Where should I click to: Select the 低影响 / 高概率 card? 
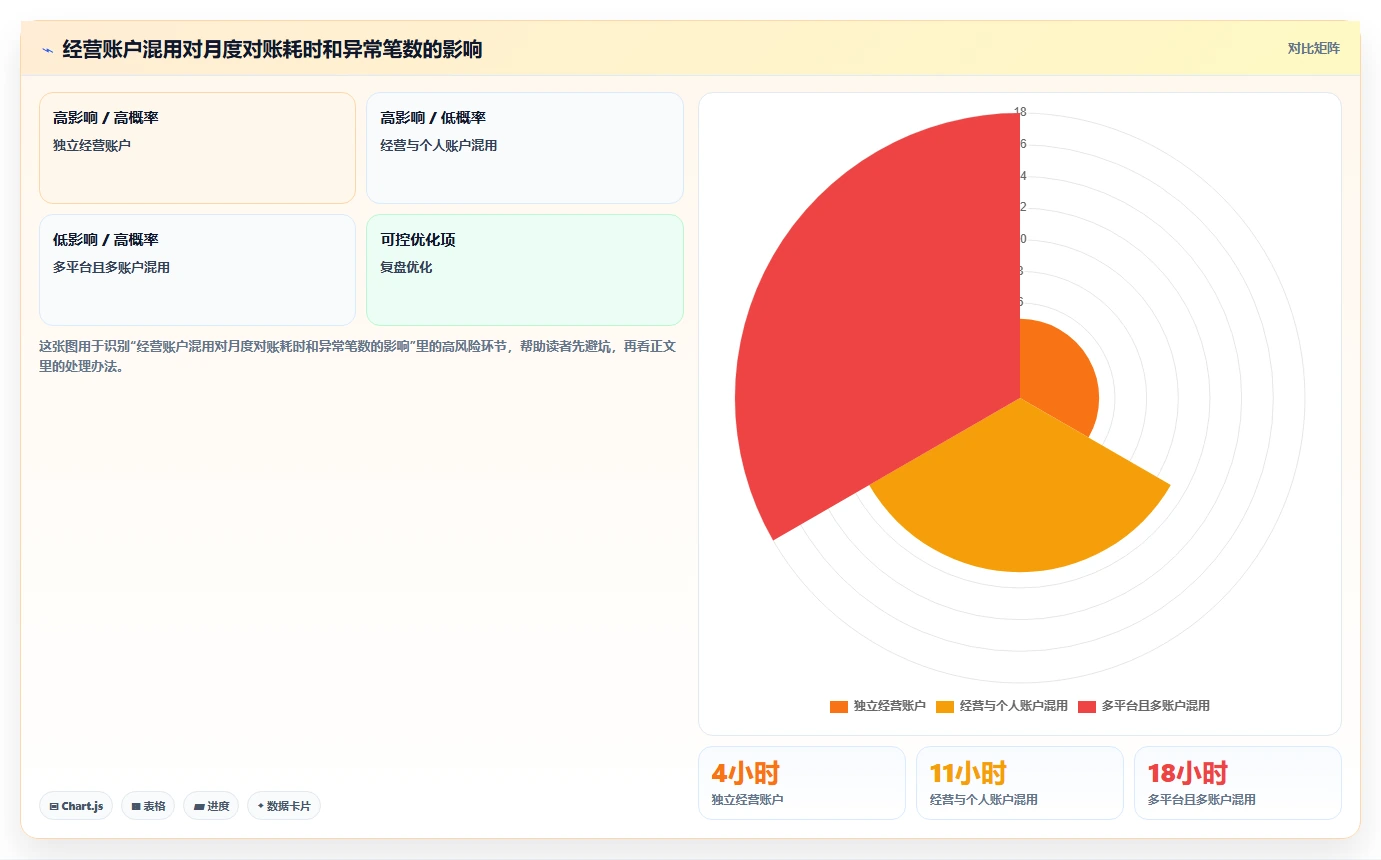(197, 270)
